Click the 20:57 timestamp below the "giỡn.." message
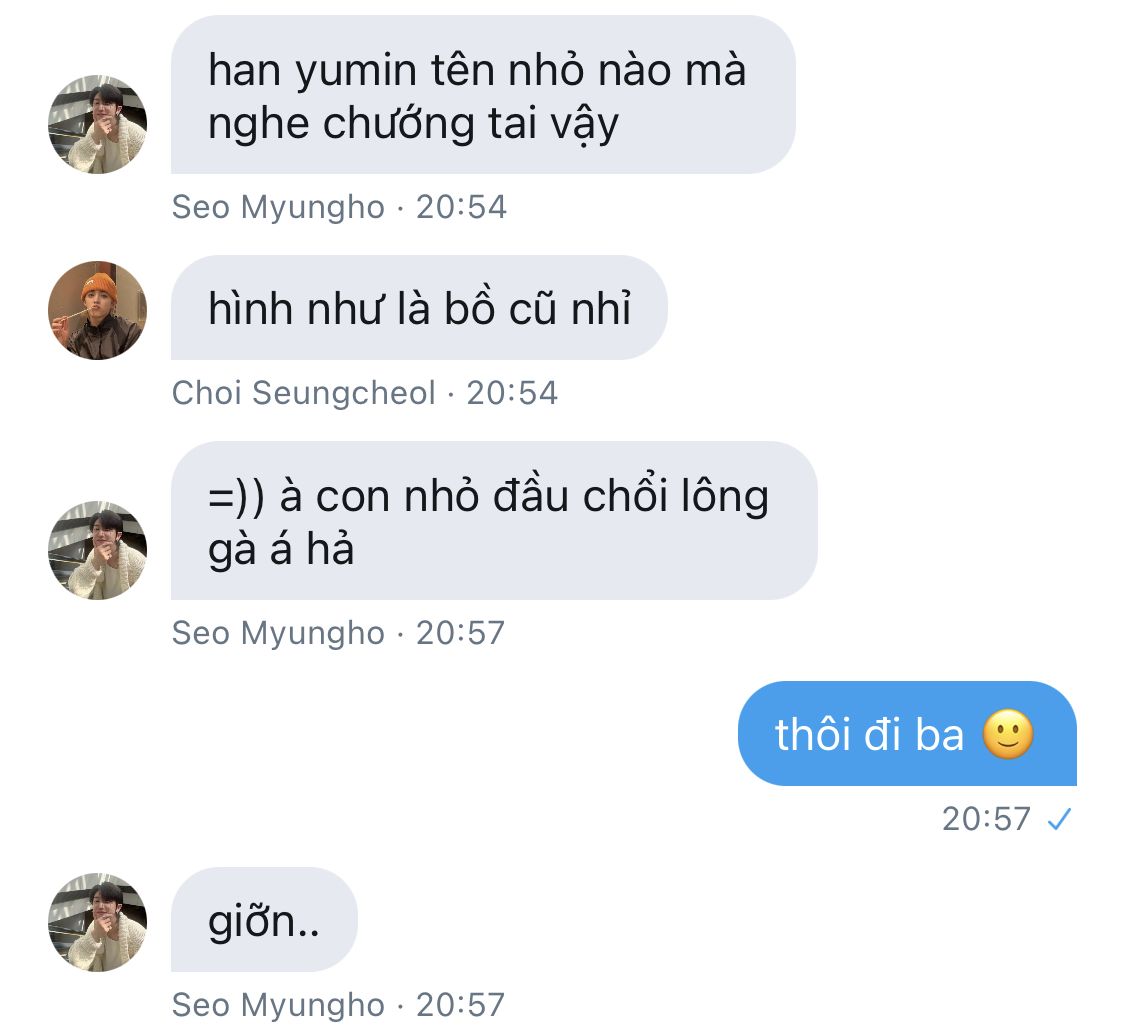1125x1031 pixels. [x=461, y=1005]
